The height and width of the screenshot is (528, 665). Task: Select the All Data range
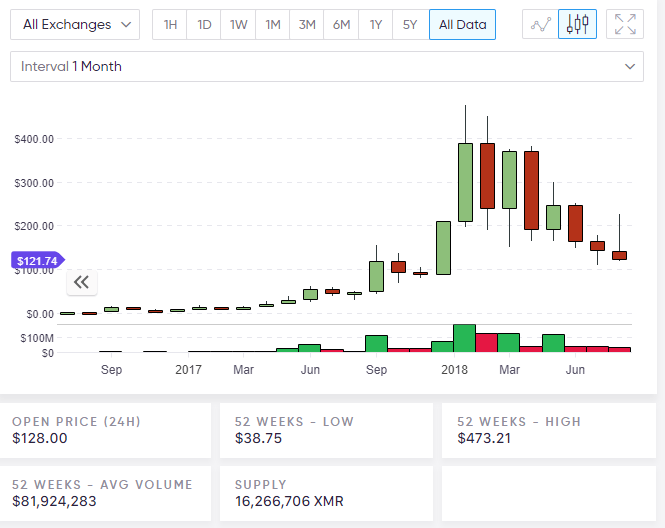[x=462, y=25]
